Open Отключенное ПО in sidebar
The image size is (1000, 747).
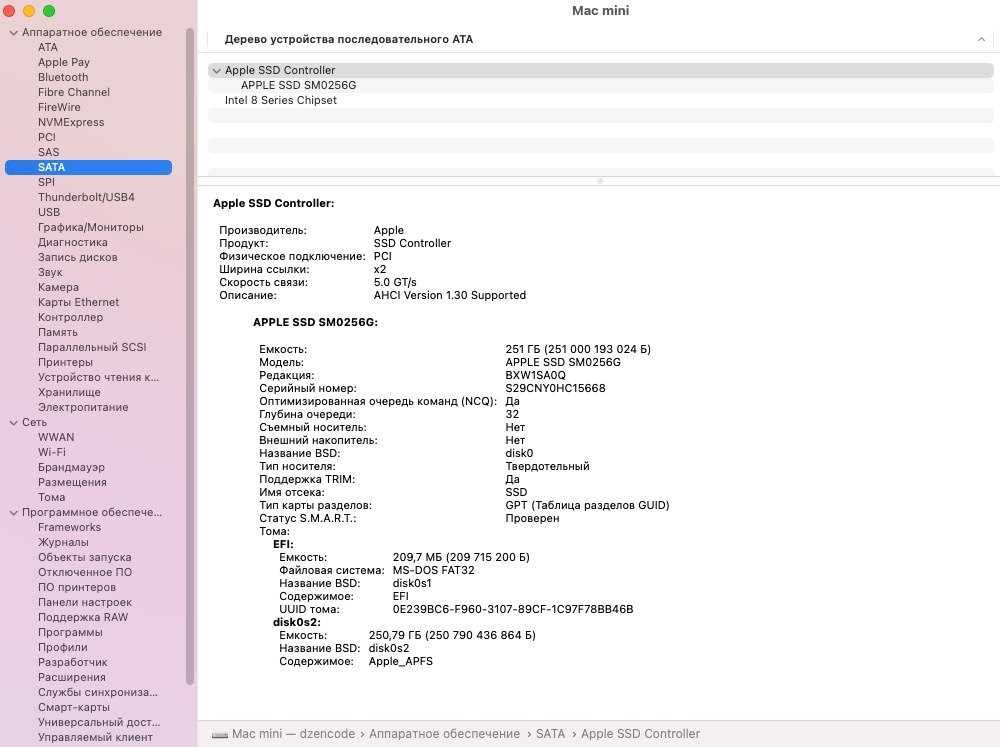click(x=85, y=572)
